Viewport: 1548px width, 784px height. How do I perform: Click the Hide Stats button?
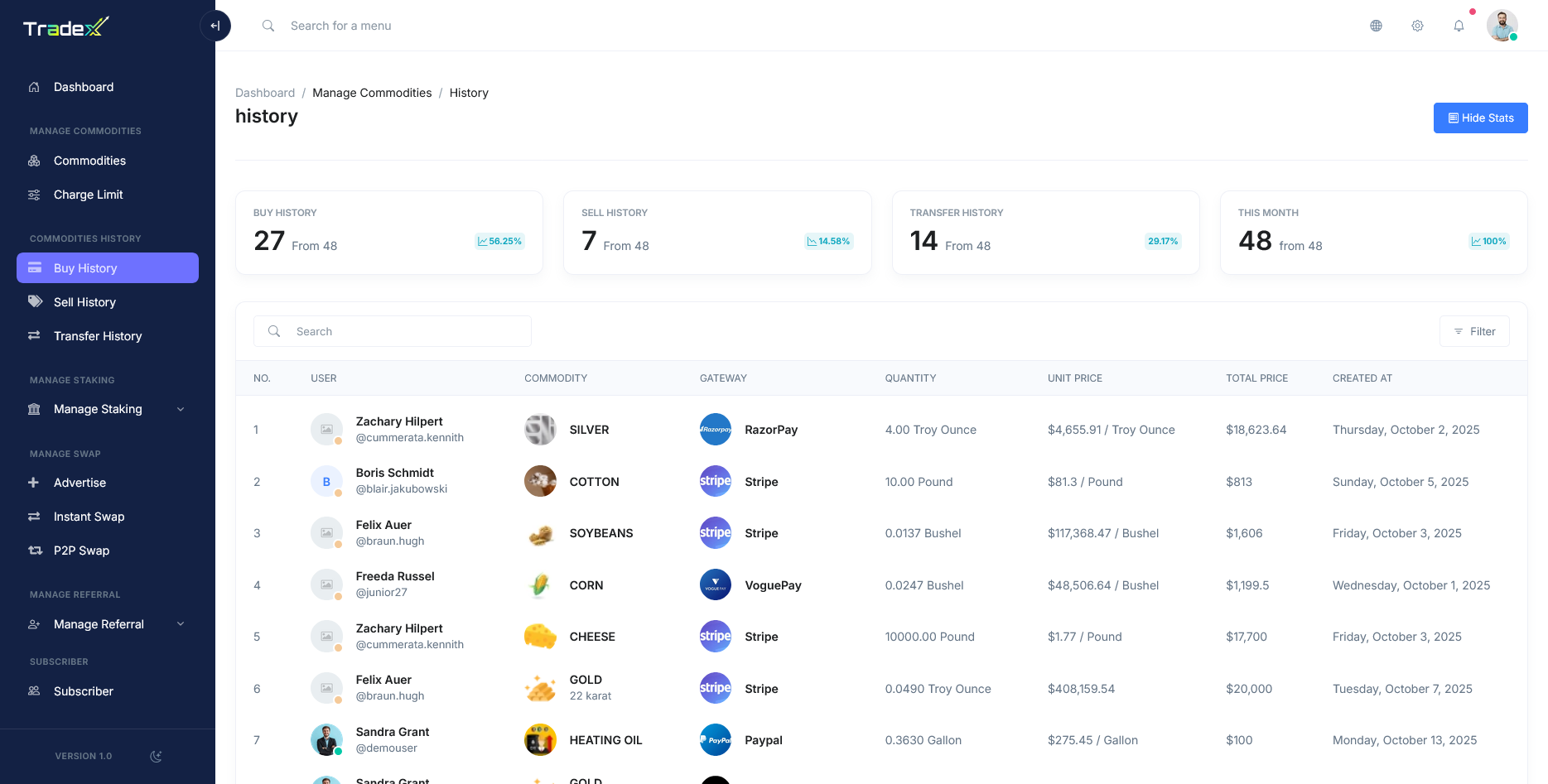[1480, 118]
